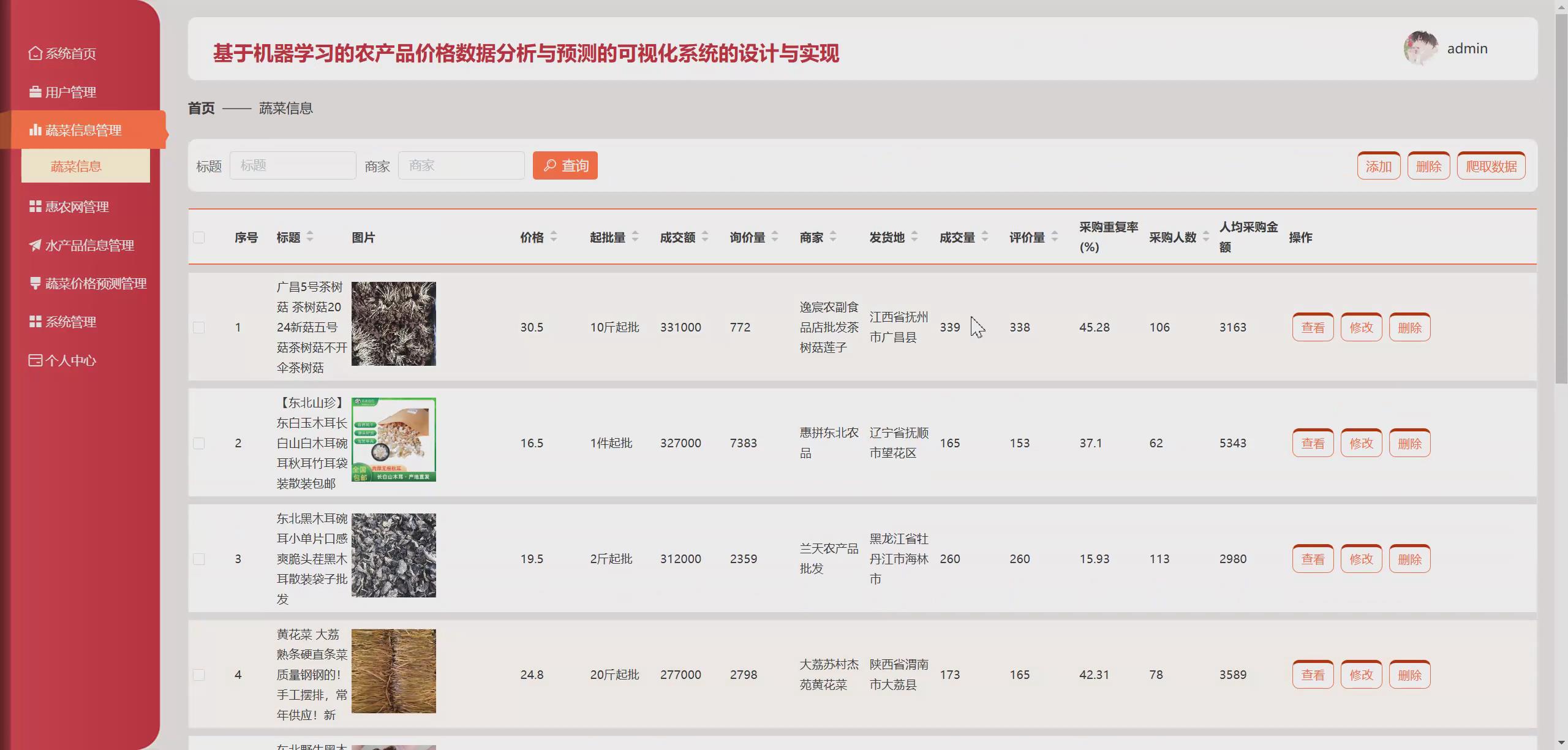1568x750 pixels.
Task: Open the 系统管理 sidebar menu
Action: 70,322
